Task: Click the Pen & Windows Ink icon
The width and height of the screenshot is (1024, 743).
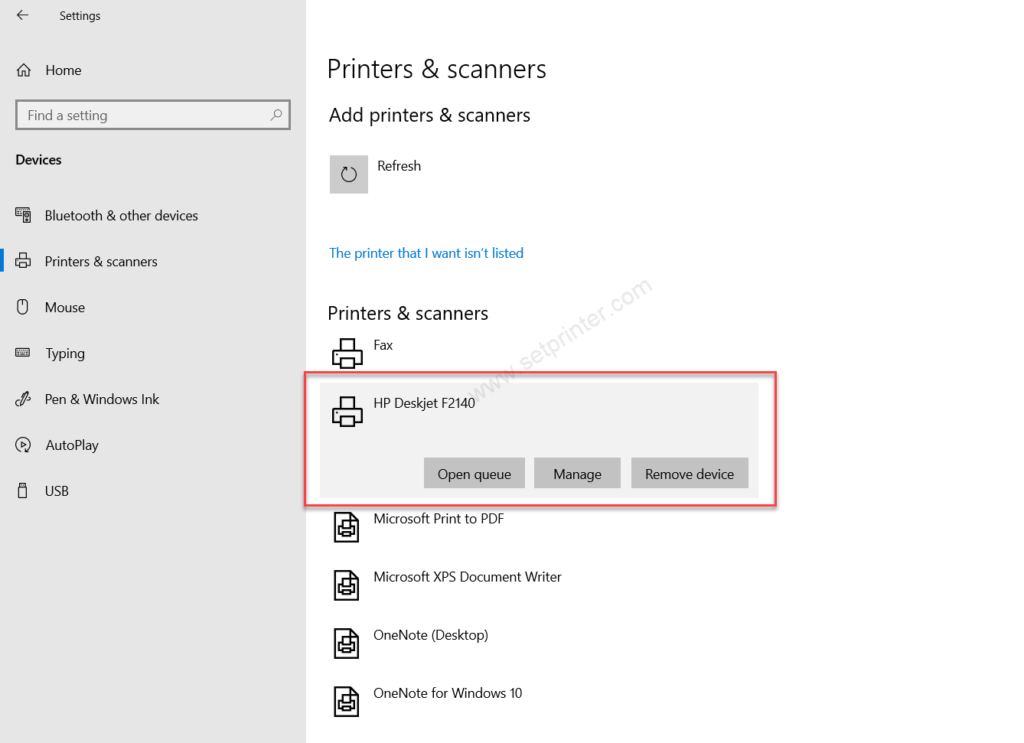Action: pyautogui.click(x=23, y=399)
